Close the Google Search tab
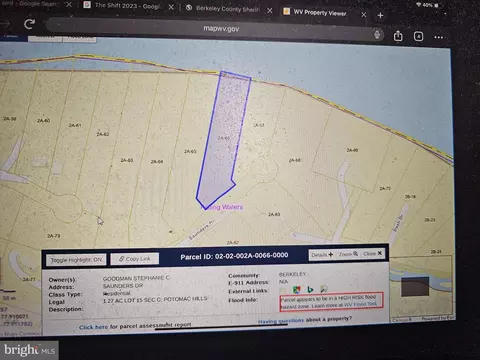 [69, 4]
